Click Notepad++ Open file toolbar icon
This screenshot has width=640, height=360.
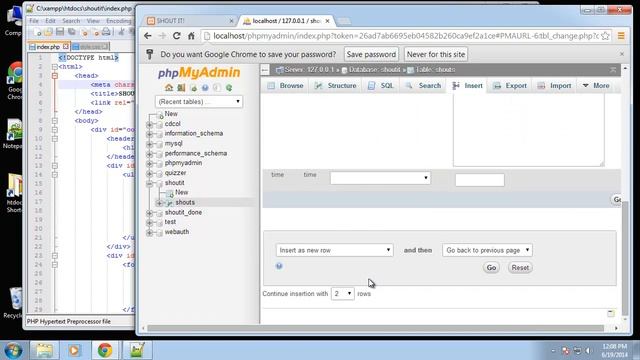[48, 32]
